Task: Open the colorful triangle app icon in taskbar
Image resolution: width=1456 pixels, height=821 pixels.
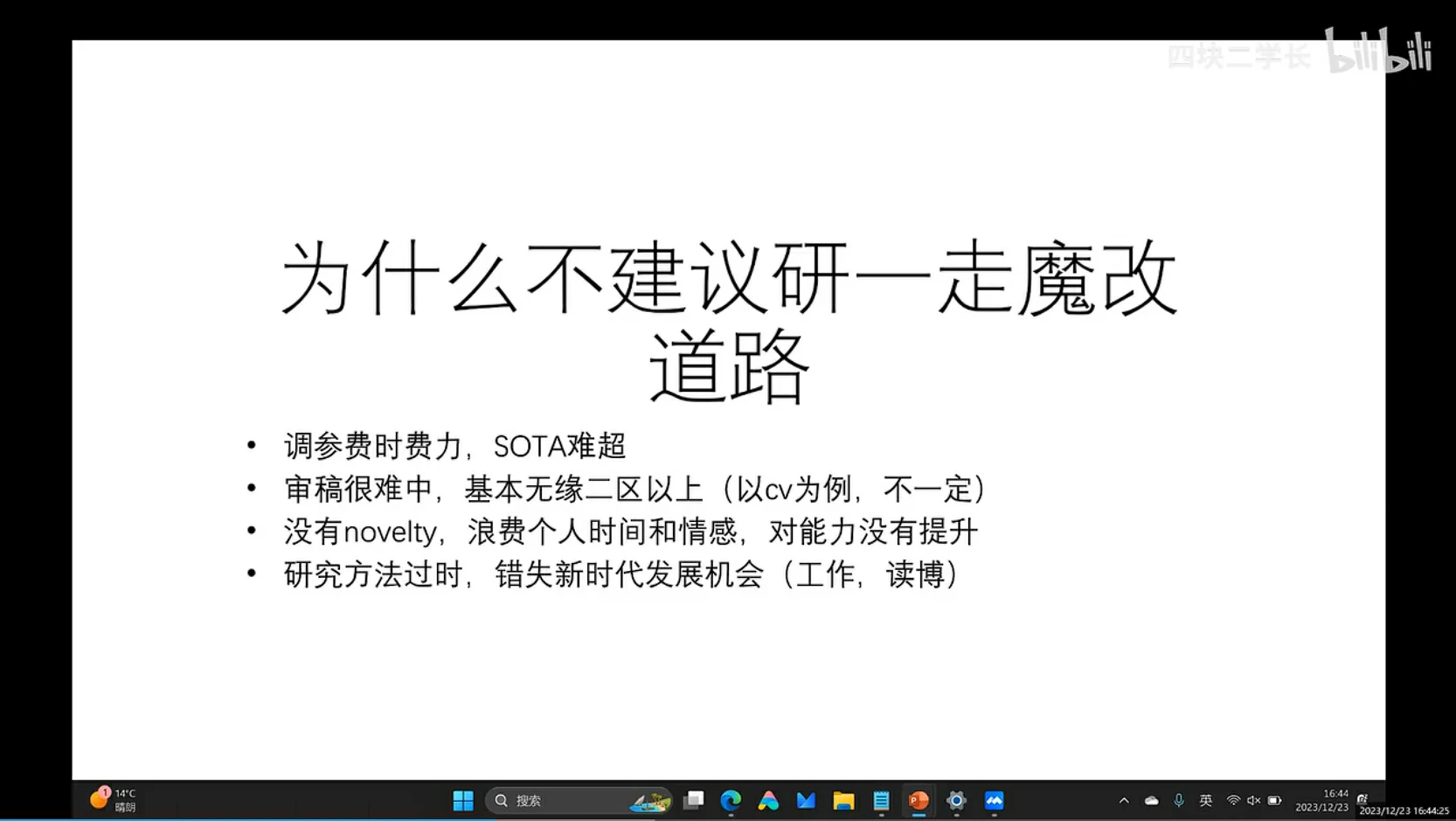Action: coord(768,800)
